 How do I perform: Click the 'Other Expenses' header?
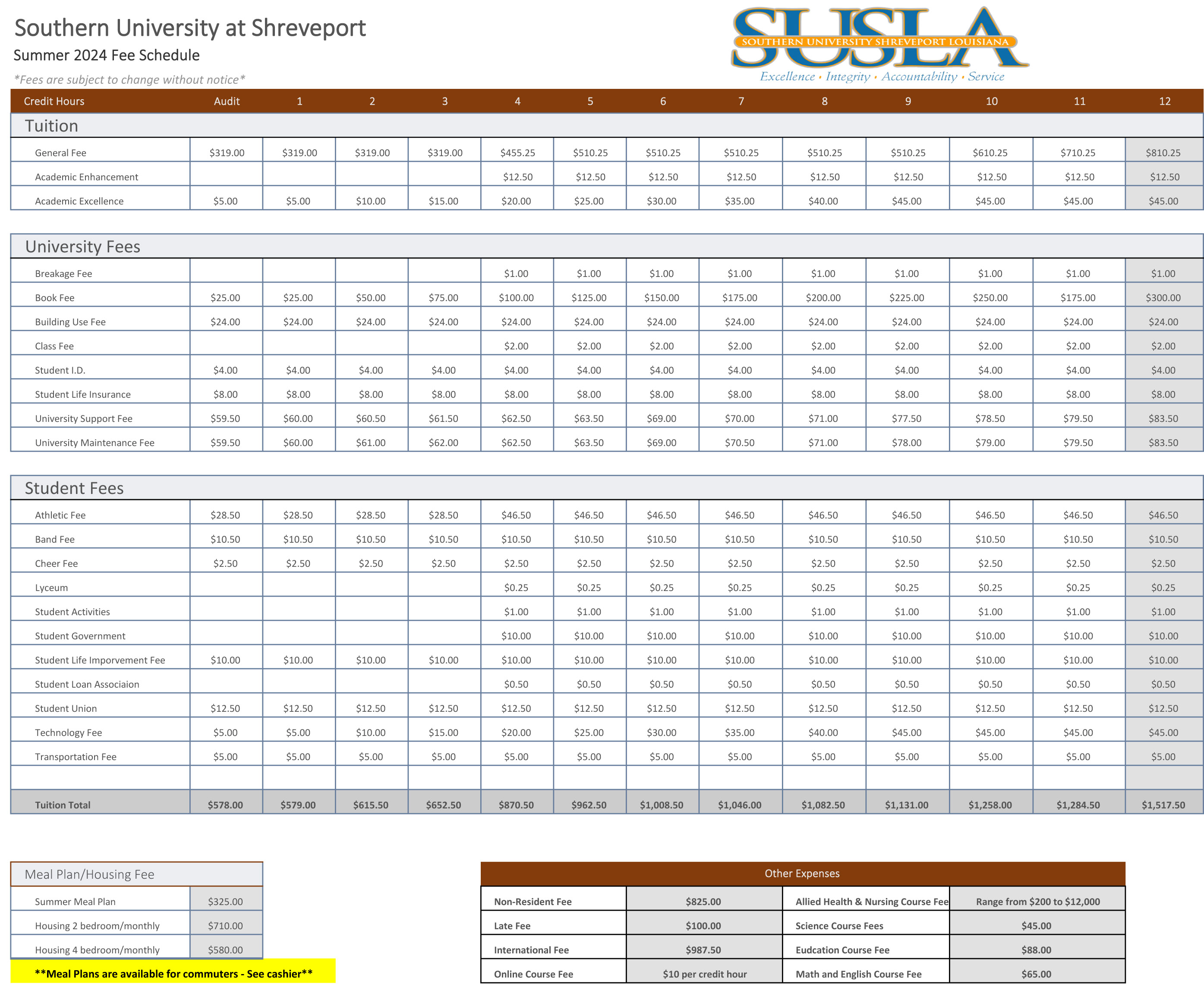(802, 874)
